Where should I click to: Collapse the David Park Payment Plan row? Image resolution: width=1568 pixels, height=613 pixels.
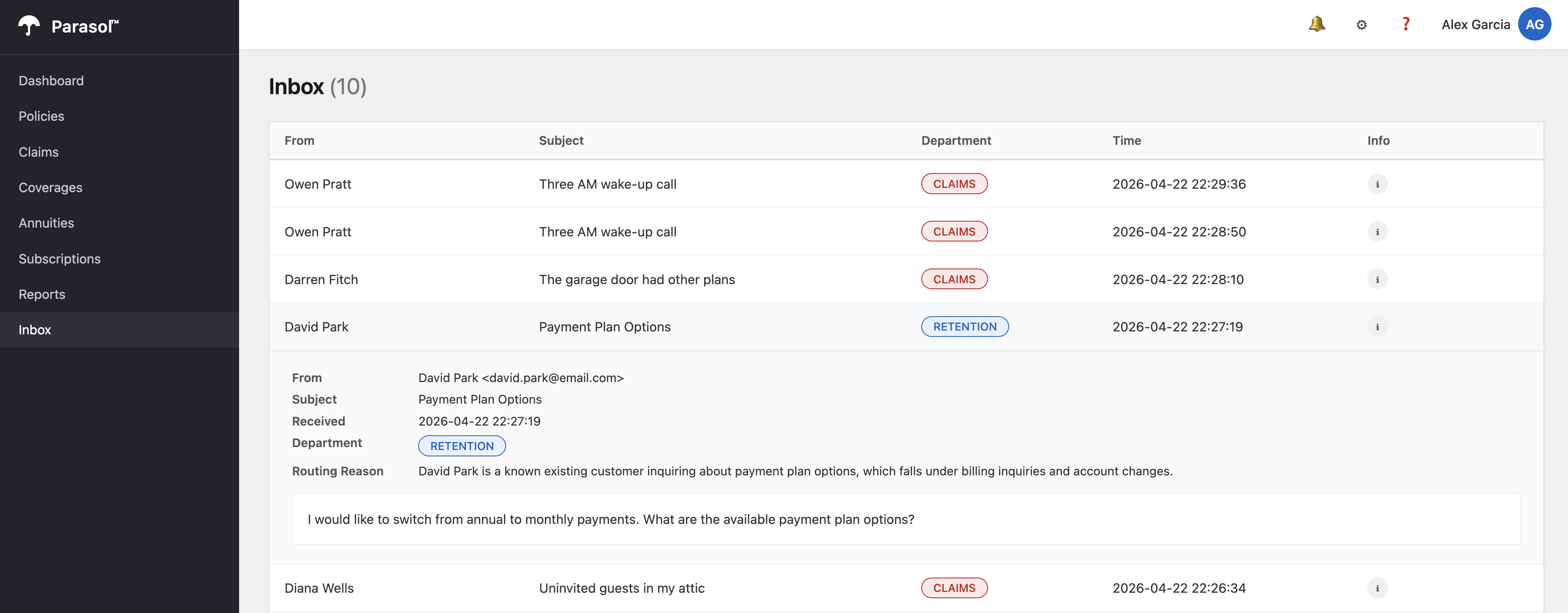coord(604,327)
